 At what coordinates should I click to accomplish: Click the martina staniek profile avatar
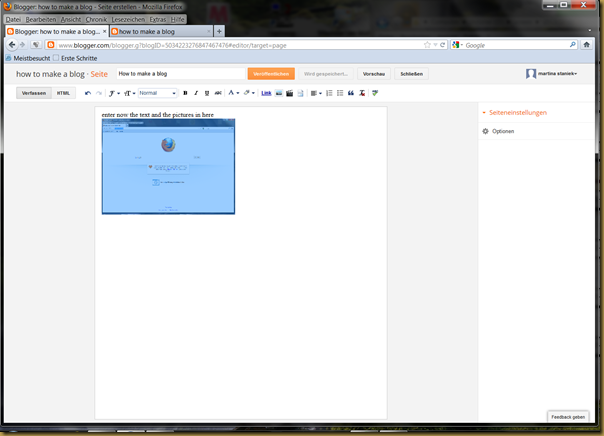[x=531, y=74]
